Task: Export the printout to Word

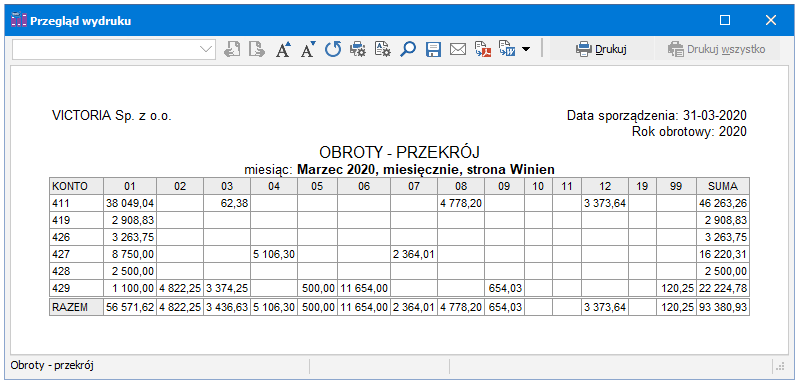Action: pyautogui.click(x=507, y=49)
